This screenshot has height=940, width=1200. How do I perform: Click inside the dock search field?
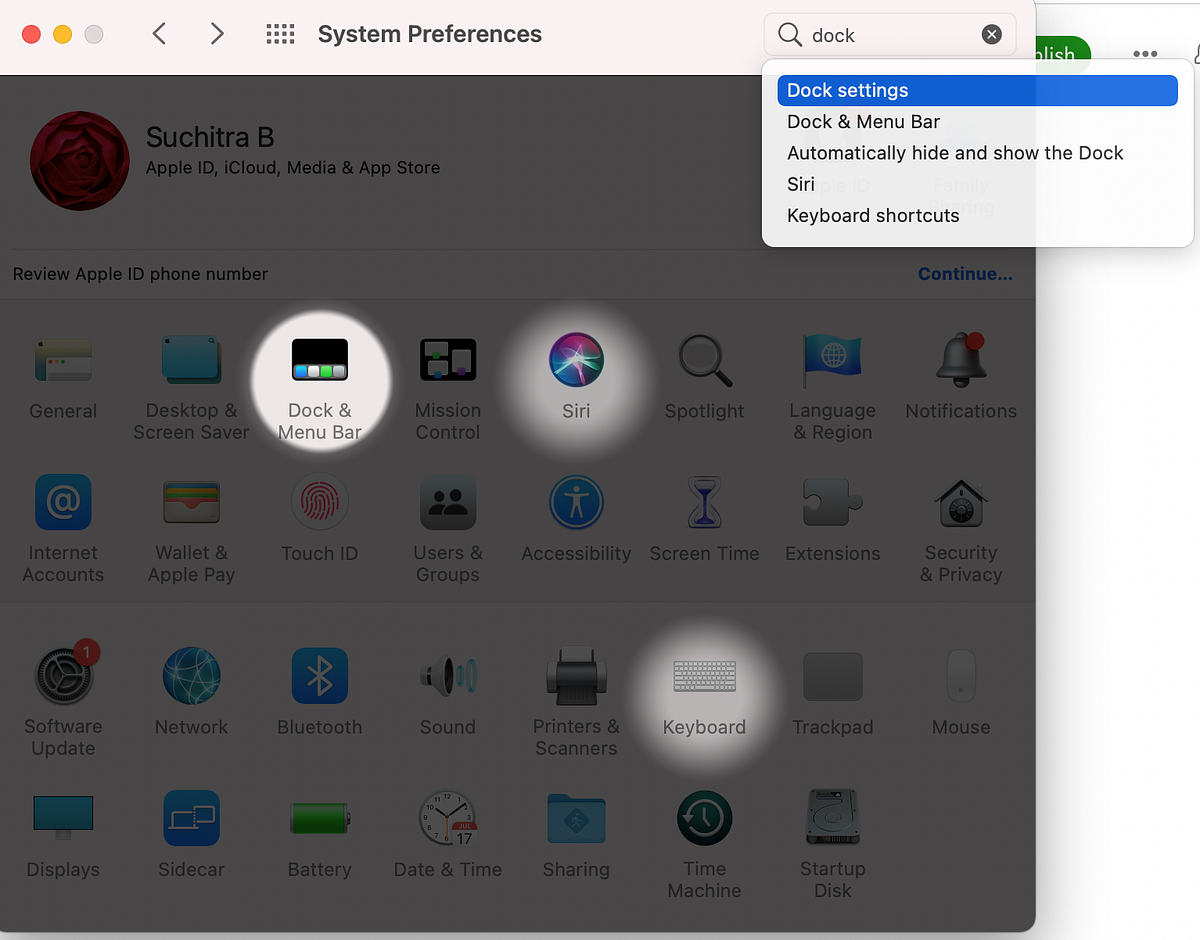pos(890,35)
